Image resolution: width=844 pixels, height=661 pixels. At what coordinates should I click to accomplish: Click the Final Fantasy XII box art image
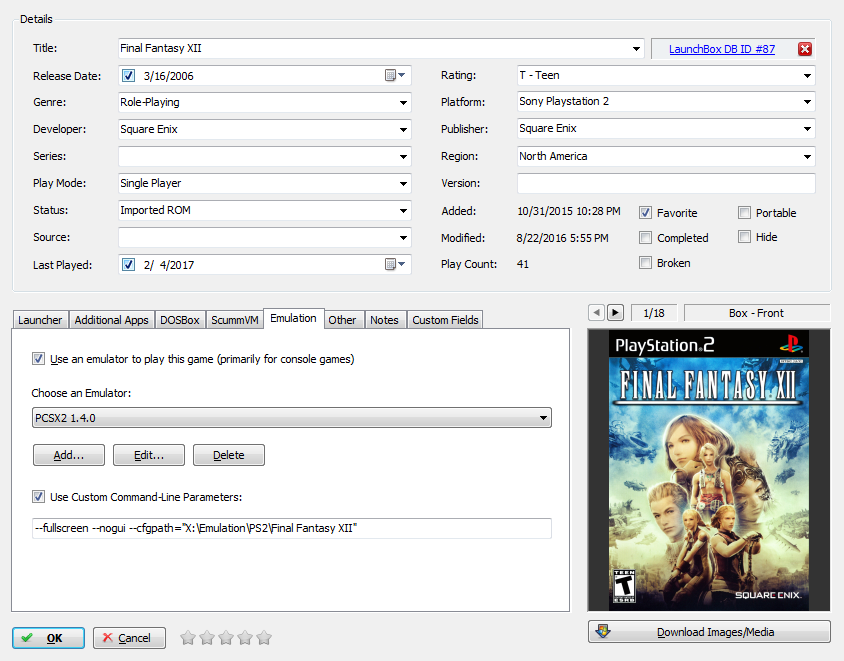[709, 470]
